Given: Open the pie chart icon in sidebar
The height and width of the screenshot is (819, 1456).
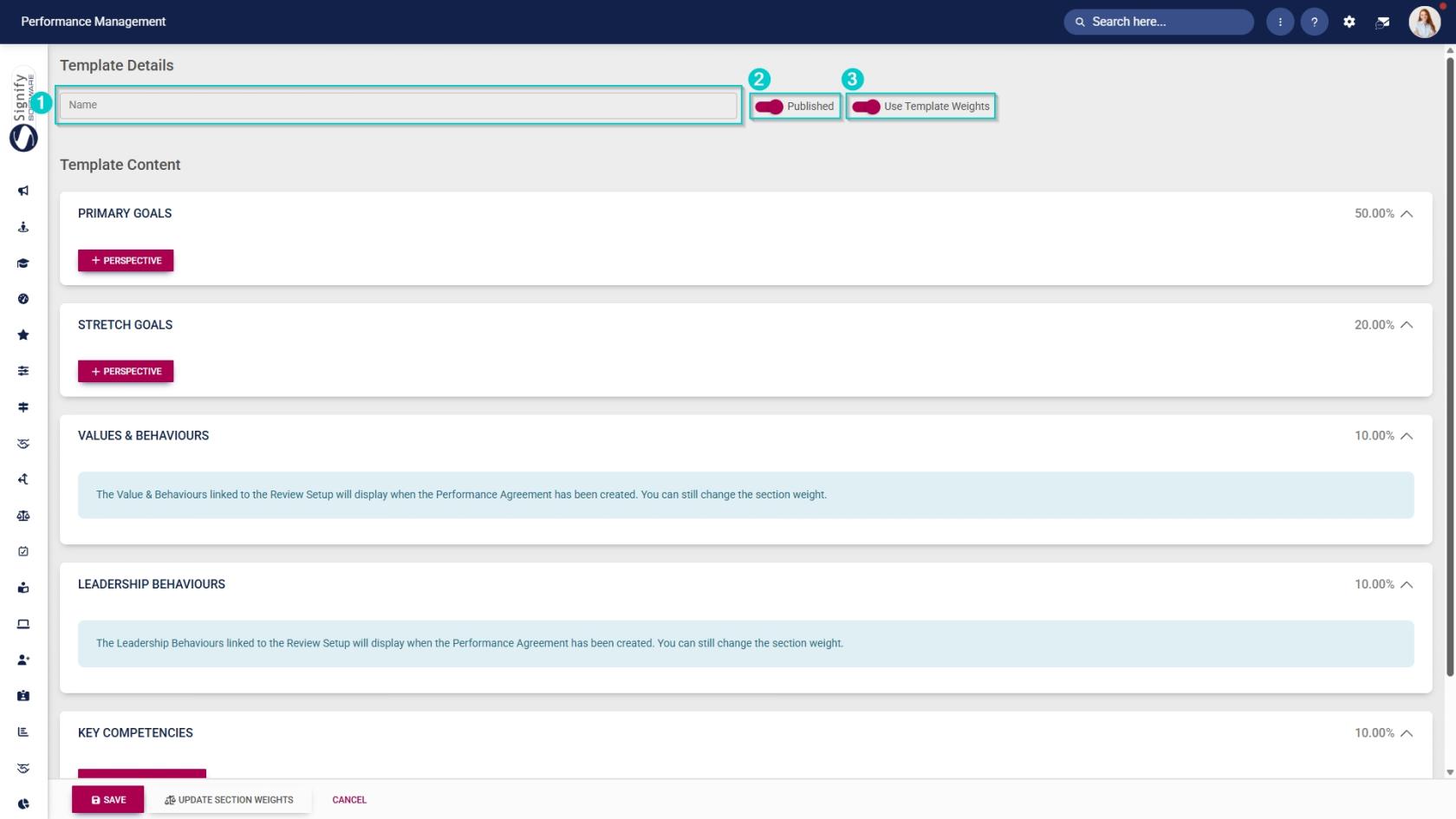Looking at the screenshot, I should [23, 803].
